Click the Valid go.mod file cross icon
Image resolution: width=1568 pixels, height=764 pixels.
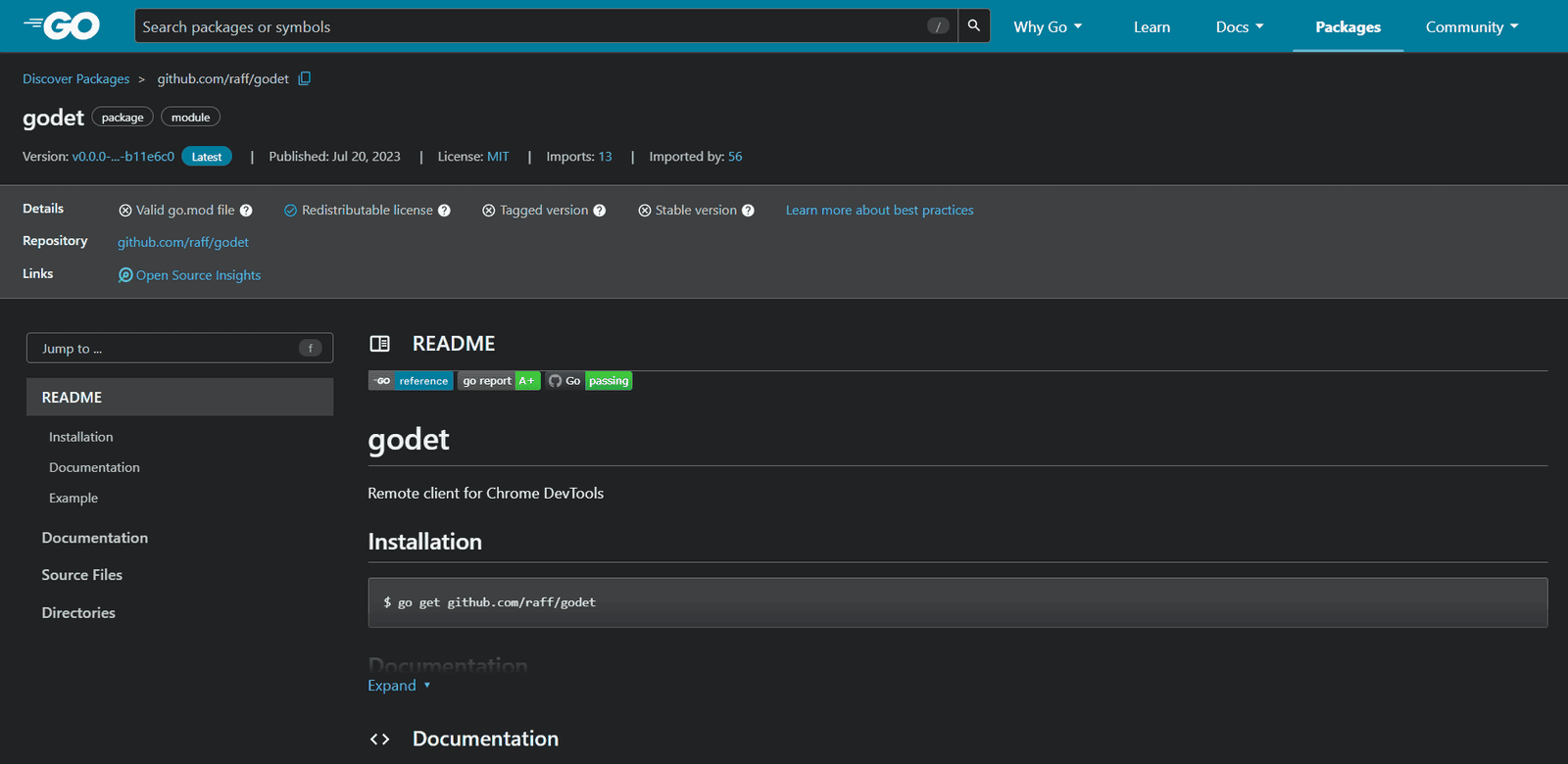click(125, 211)
